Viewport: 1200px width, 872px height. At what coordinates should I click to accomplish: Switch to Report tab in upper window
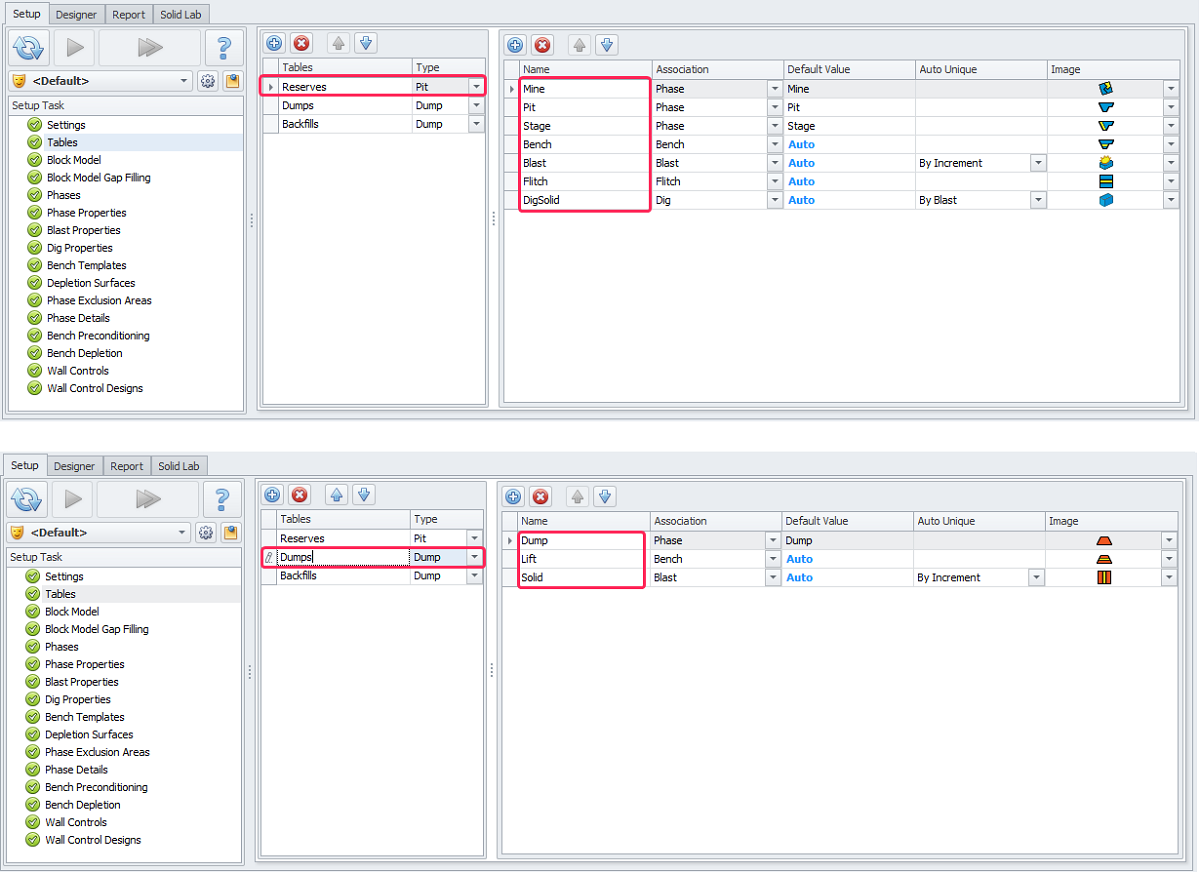pyautogui.click(x=129, y=15)
